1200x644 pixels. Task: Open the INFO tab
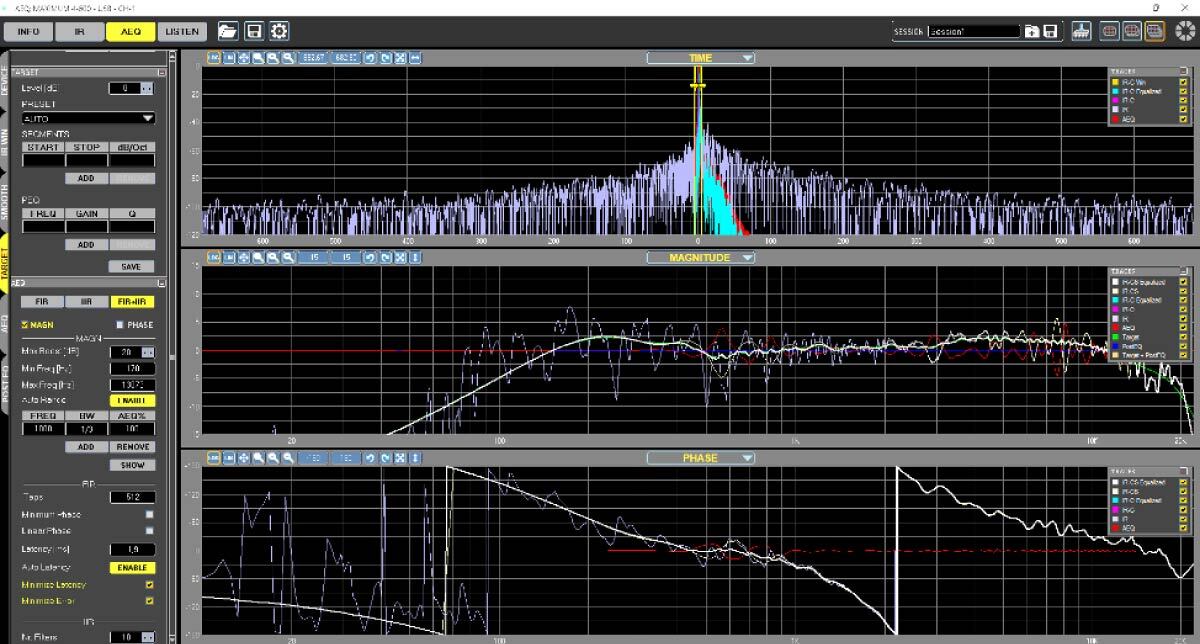coord(28,31)
